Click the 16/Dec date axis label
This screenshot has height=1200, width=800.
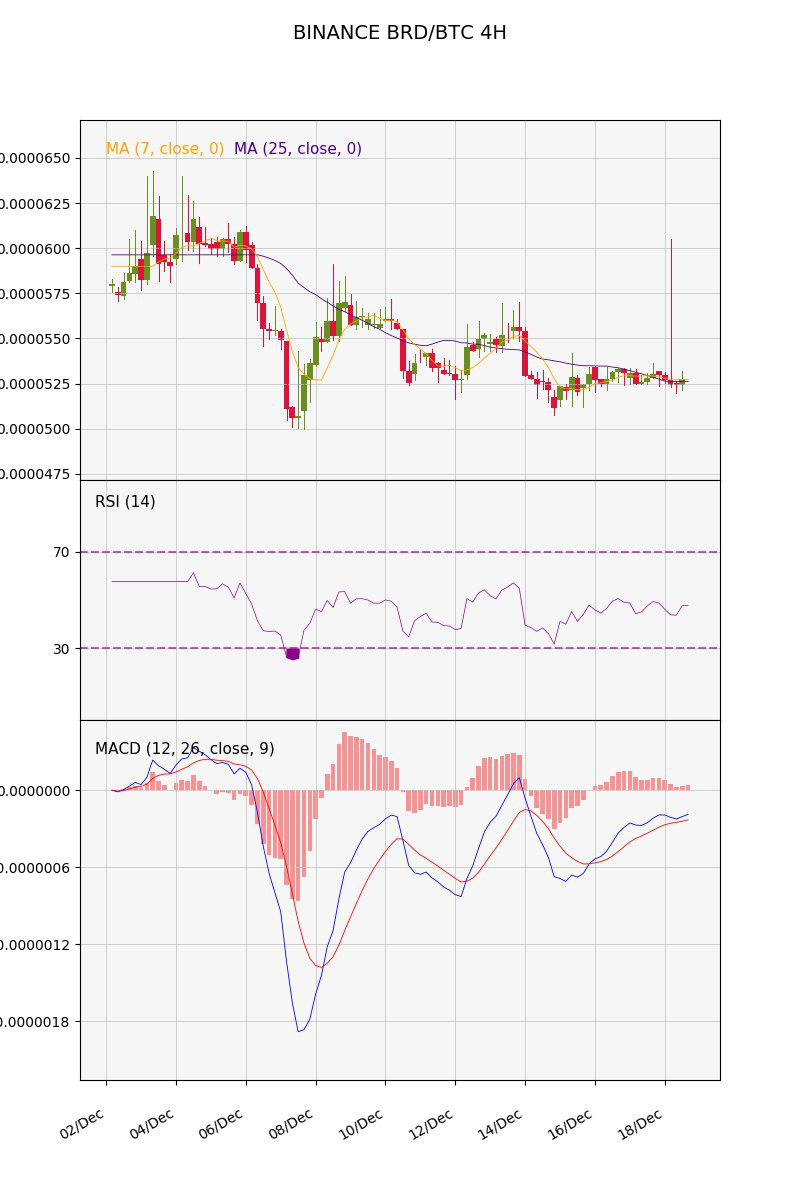[x=572, y=1124]
